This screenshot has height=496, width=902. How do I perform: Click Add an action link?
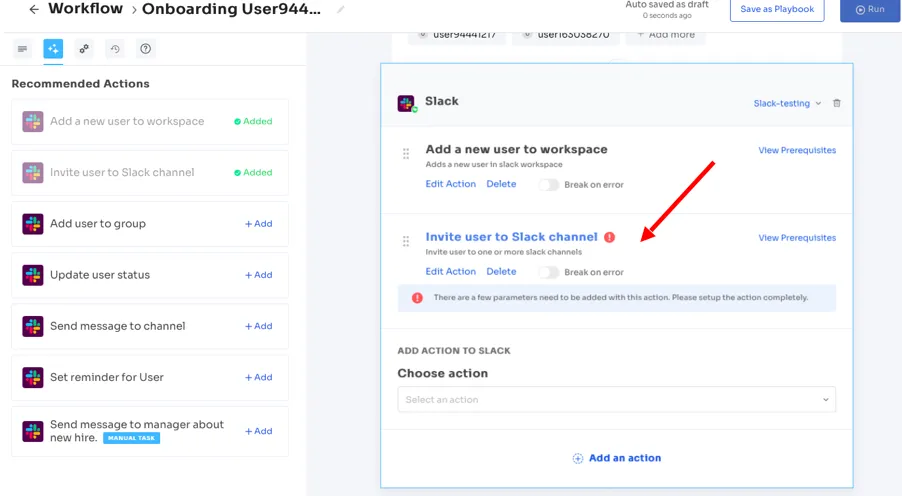click(625, 458)
